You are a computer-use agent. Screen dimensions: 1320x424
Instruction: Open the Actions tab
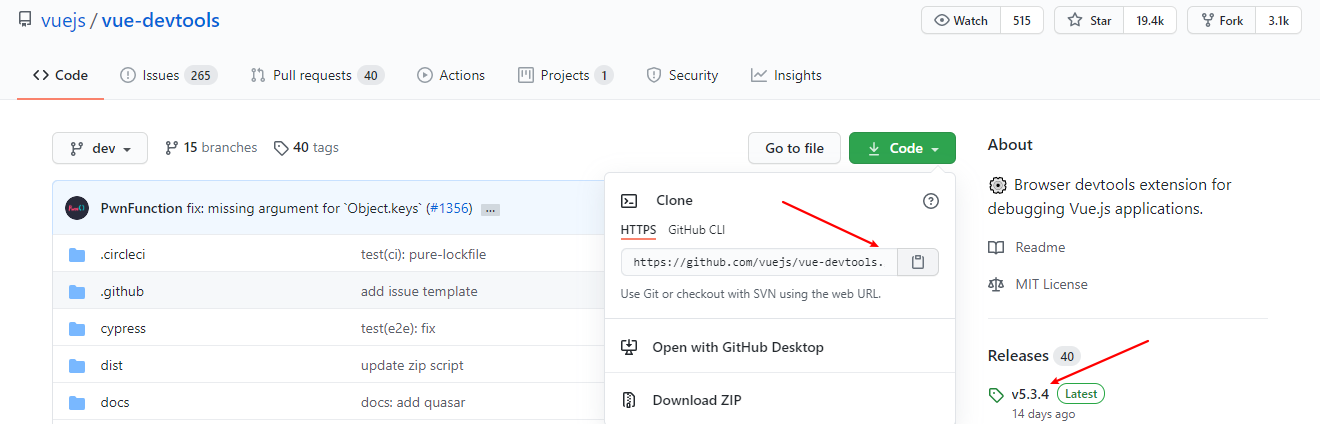pos(451,75)
